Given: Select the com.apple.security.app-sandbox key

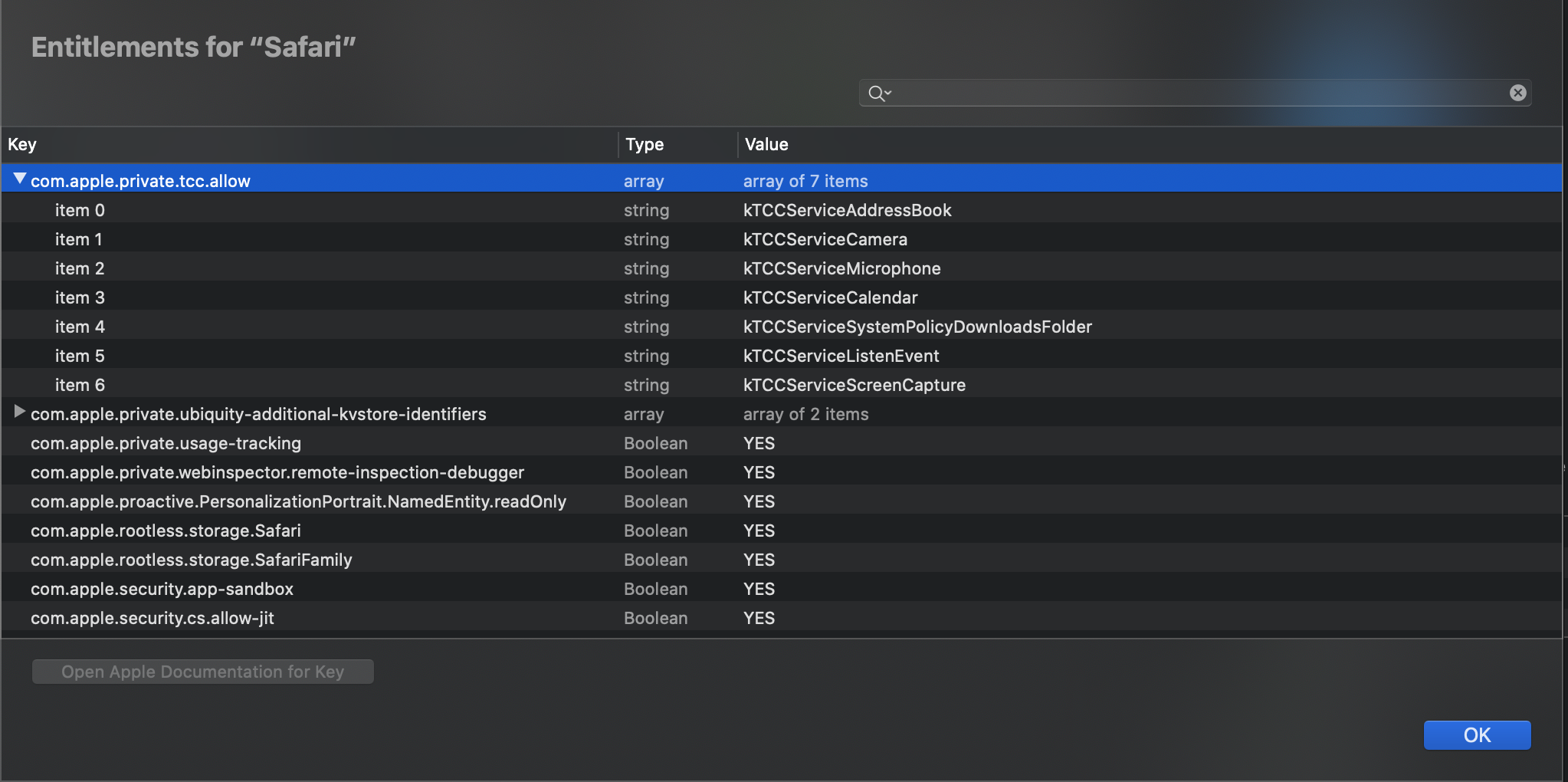Looking at the screenshot, I should coord(162,589).
